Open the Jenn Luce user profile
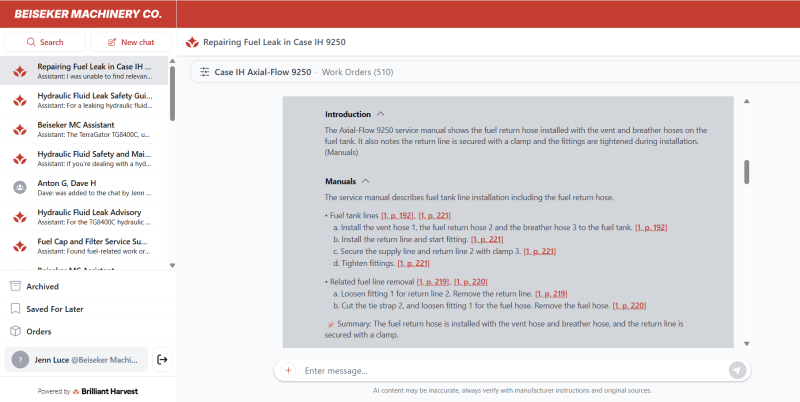This screenshot has width=800, height=402. pos(76,360)
